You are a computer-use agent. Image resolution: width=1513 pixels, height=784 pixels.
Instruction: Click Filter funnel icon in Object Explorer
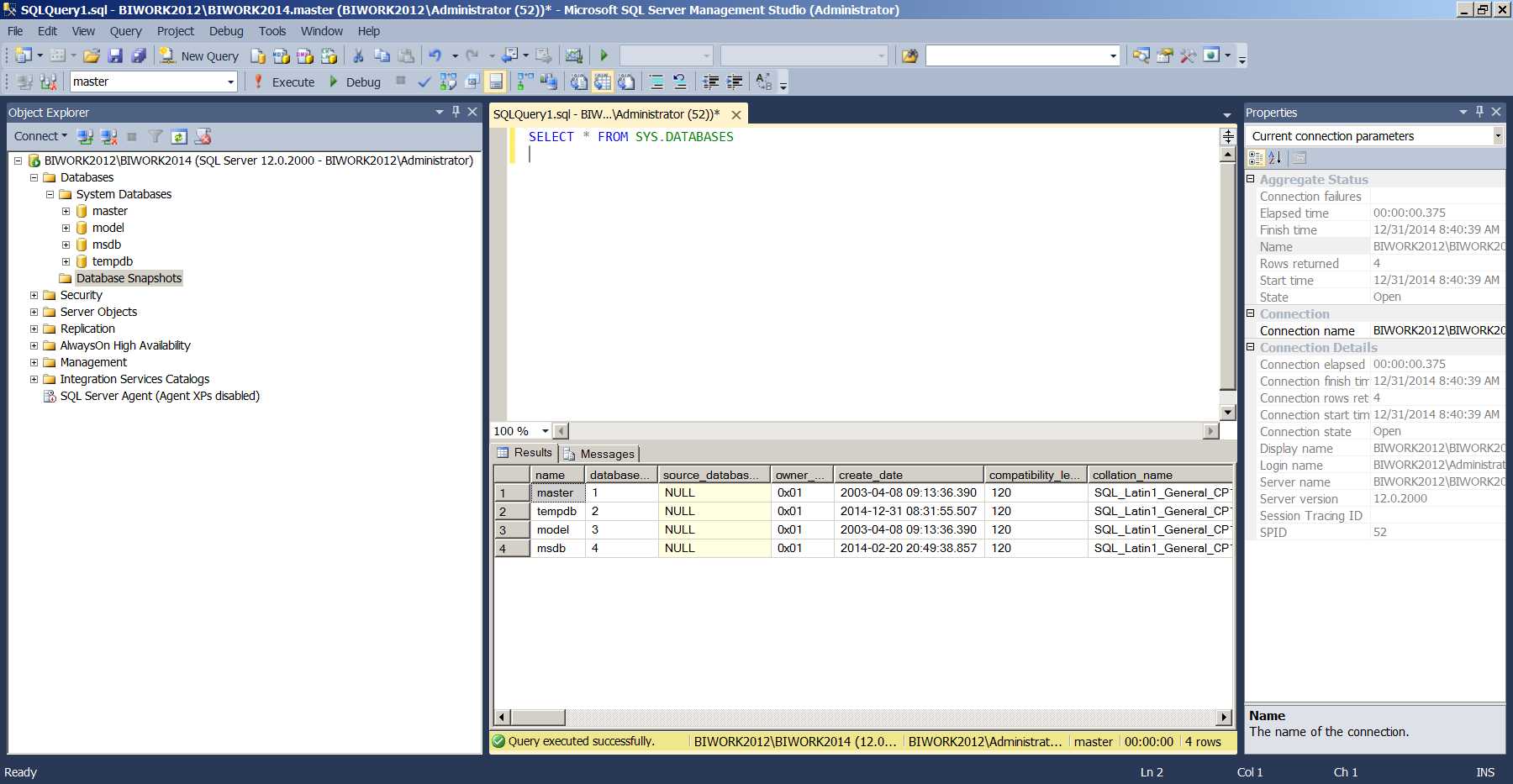coord(156,136)
